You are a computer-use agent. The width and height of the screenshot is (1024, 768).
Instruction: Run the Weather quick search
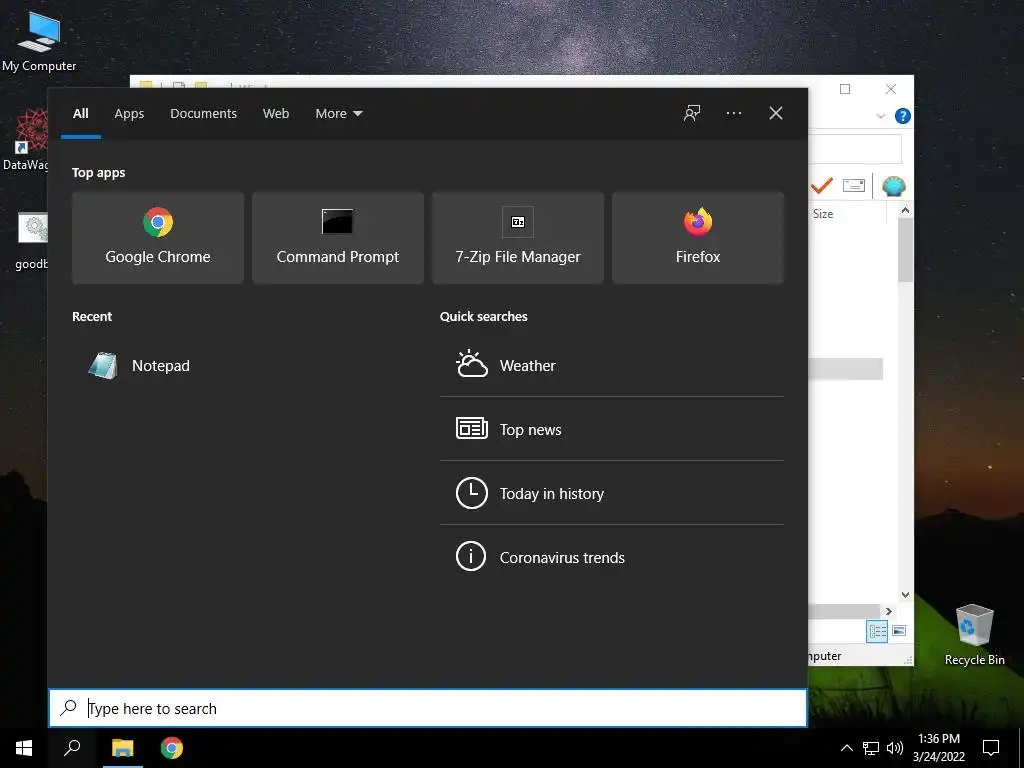(x=612, y=366)
